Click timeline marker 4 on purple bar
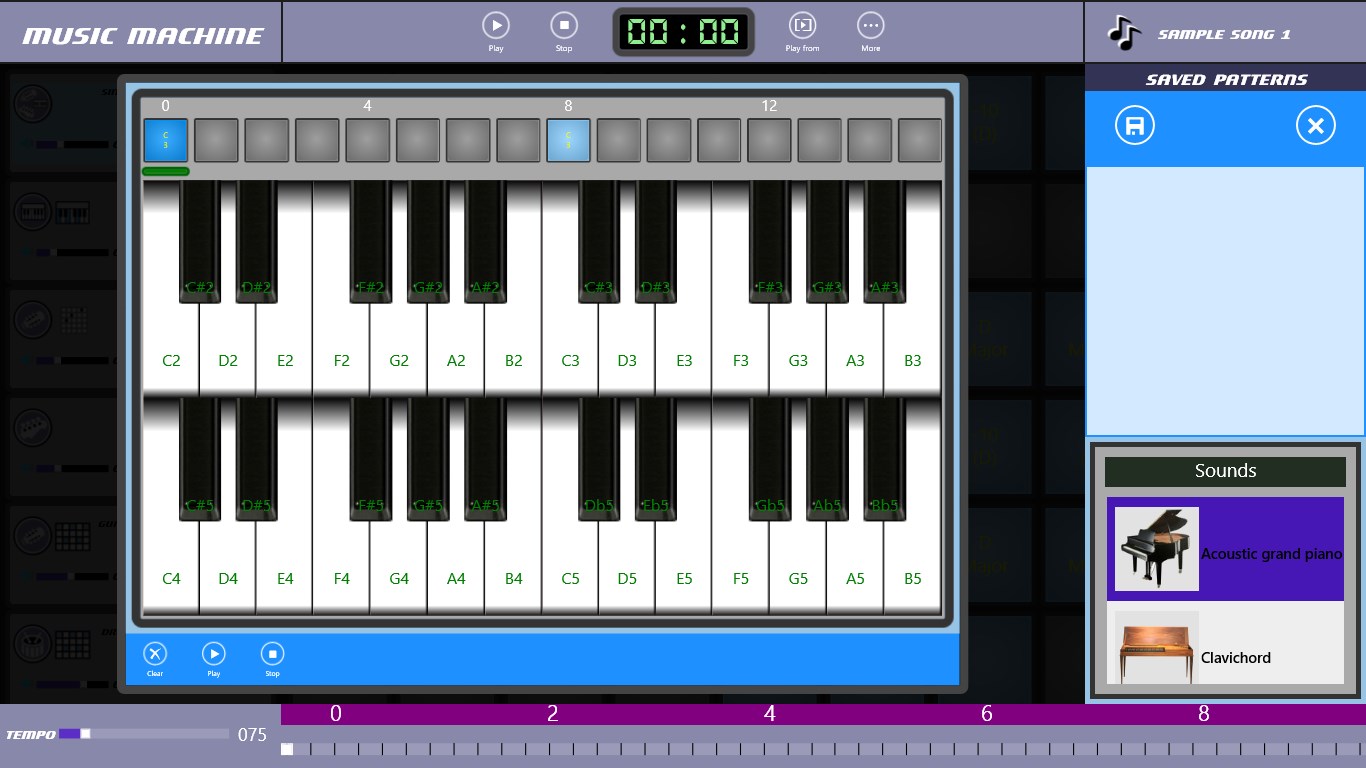 click(x=769, y=714)
